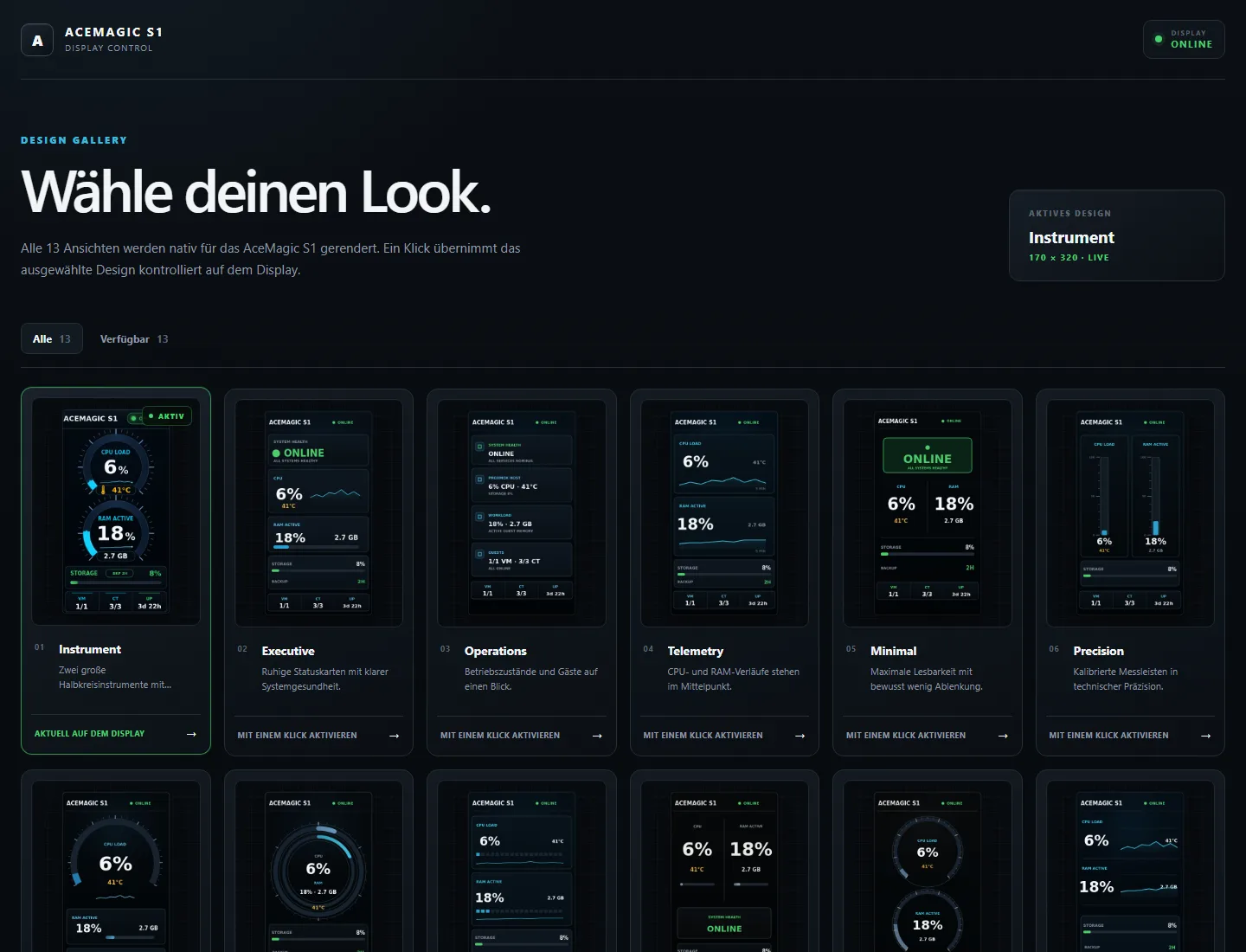Open the Operations design preview thumbnail
The width and height of the screenshot is (1246, 952).
tap(522, 513)
